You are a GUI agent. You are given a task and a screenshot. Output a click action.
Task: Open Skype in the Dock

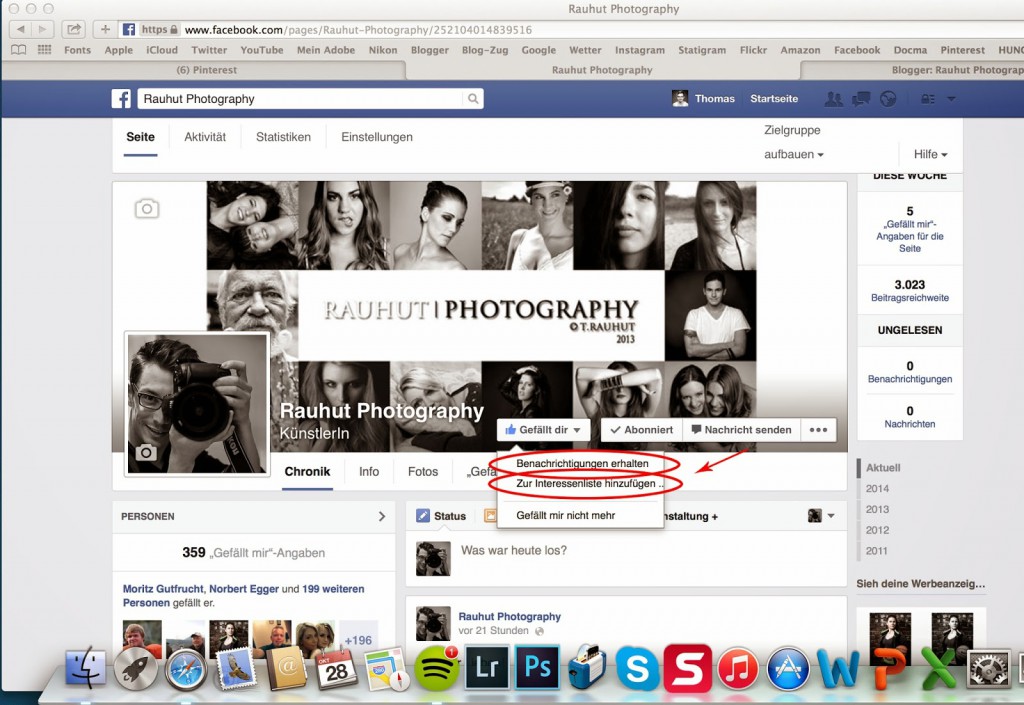coord(637,668)
